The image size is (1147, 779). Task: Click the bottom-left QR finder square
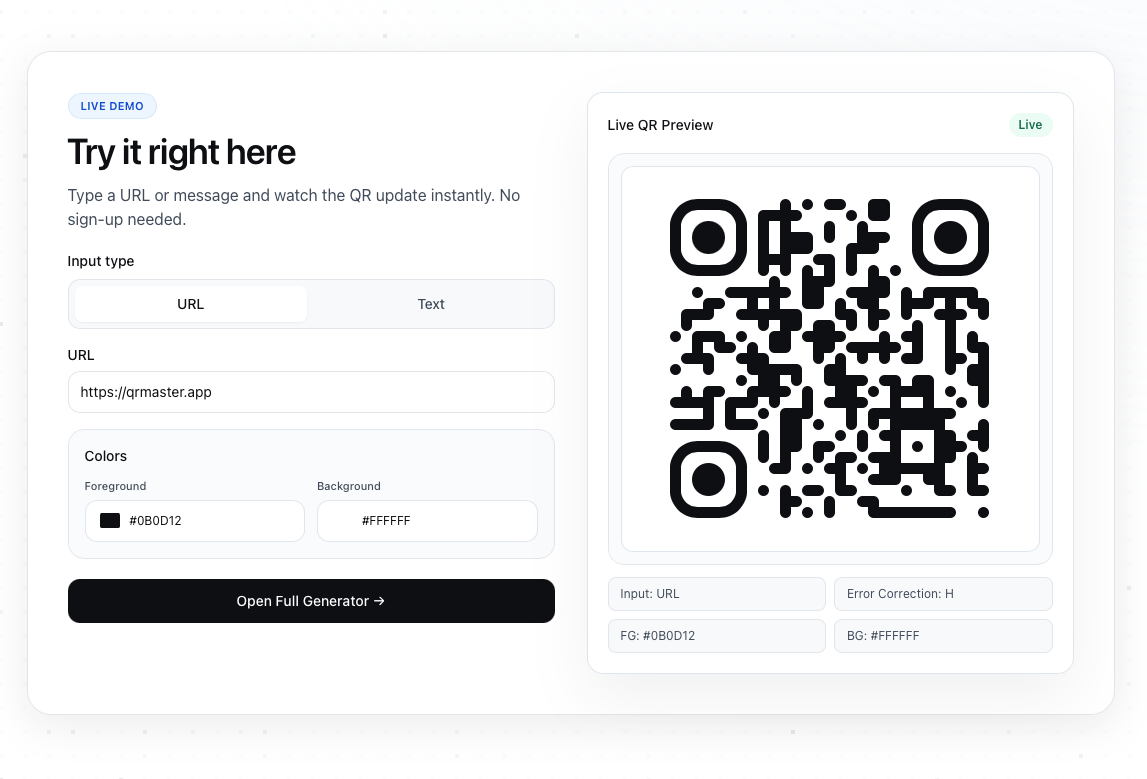pos(708,480)
